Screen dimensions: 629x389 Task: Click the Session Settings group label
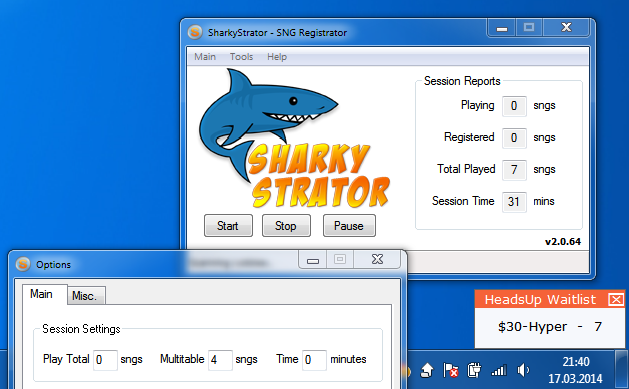pyautogui.click(x=81, y=329)
